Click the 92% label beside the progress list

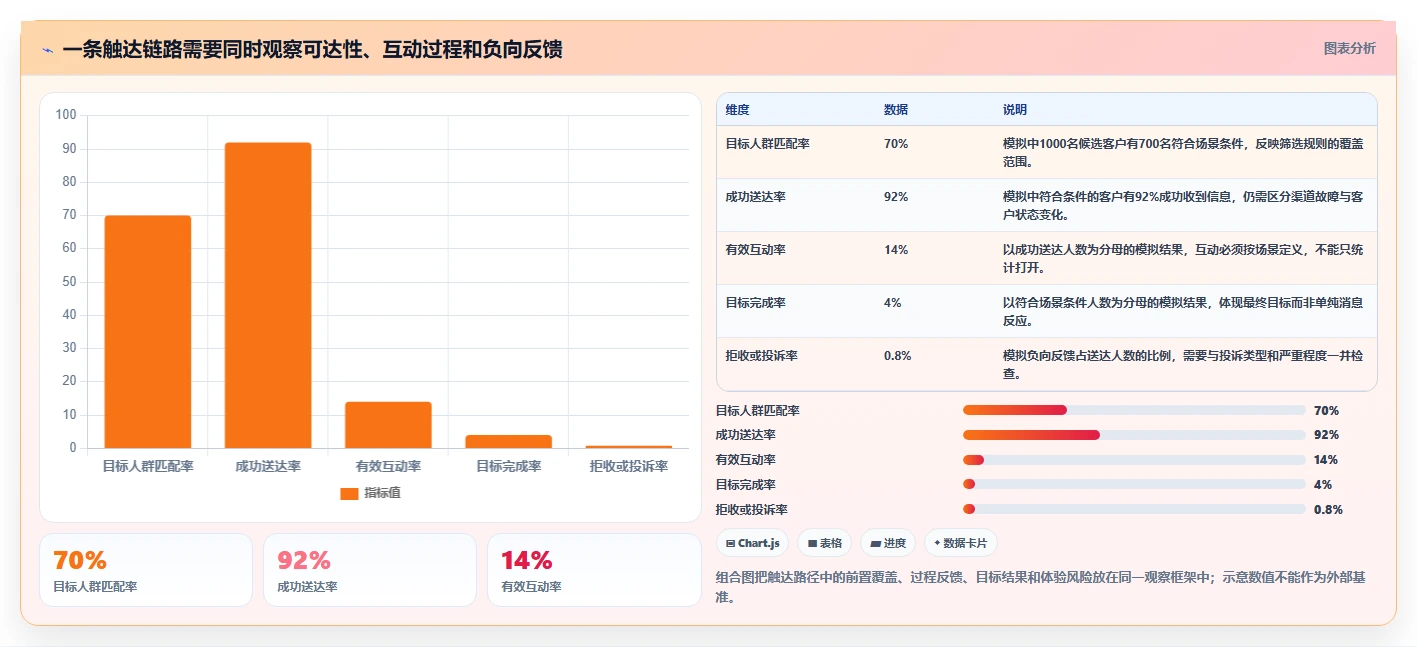[1326, 435]
